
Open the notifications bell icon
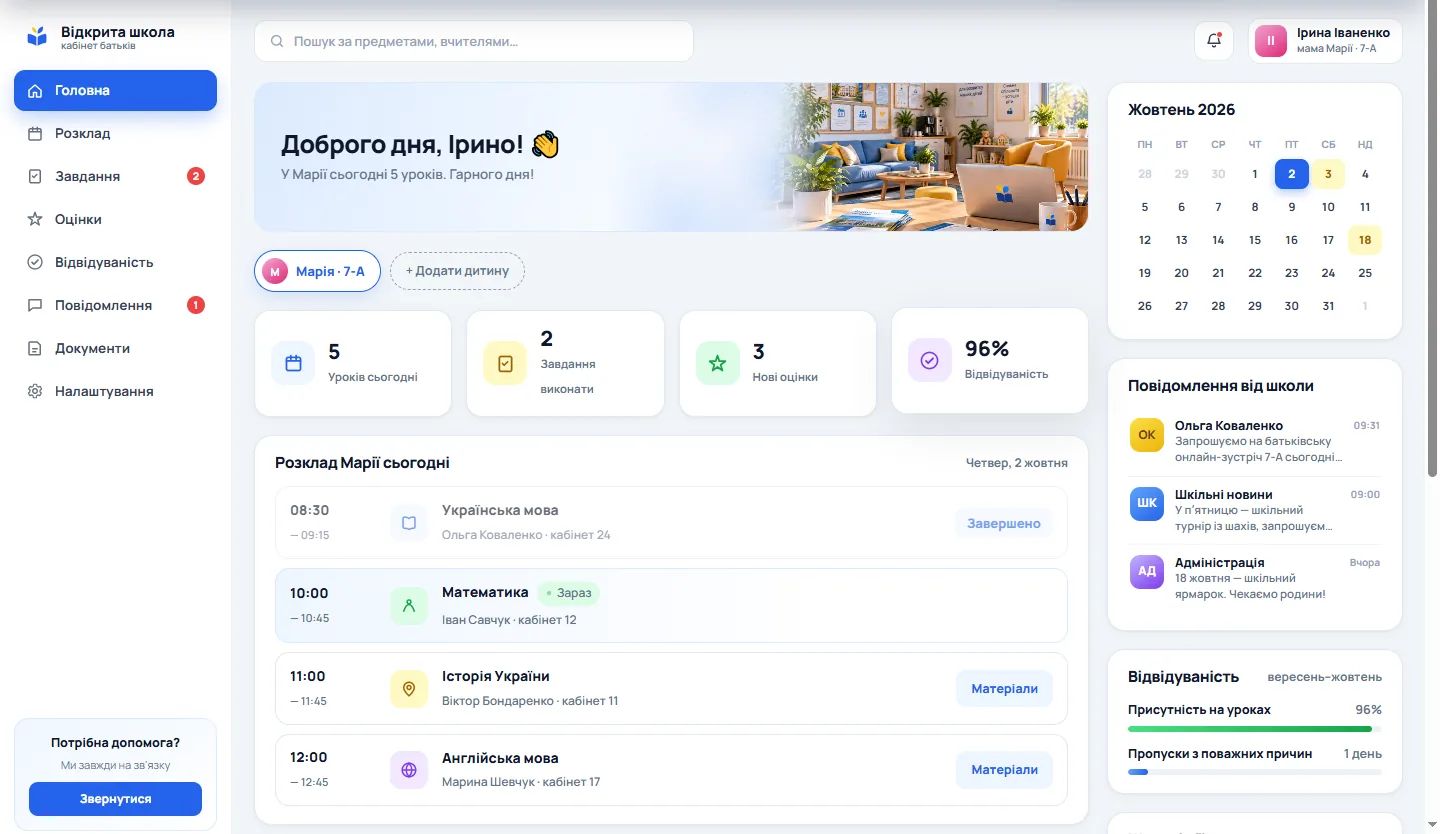1214,41
